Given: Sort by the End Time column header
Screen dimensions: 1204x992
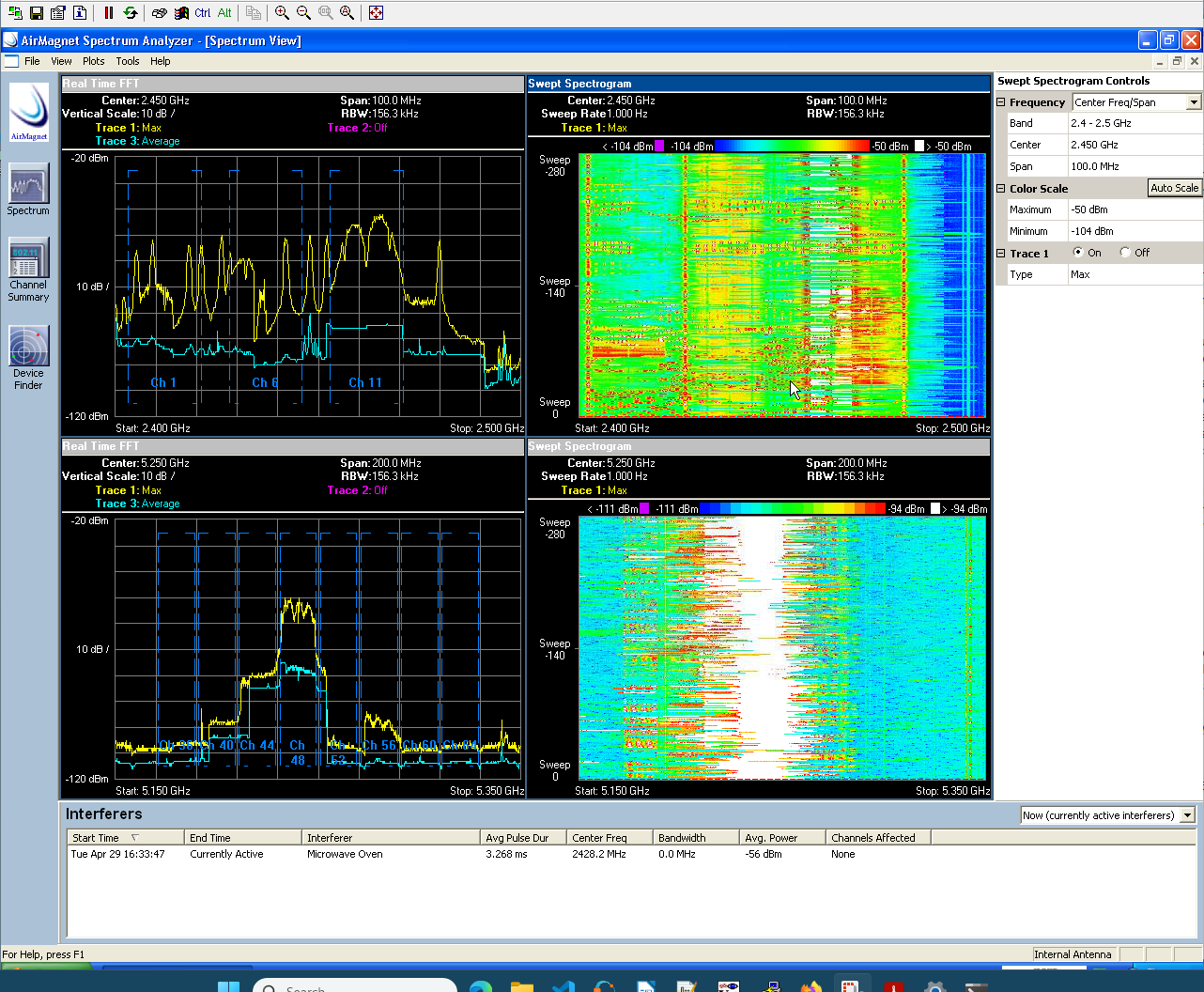Looking at the screenshot, I should [x=242, y=838].
